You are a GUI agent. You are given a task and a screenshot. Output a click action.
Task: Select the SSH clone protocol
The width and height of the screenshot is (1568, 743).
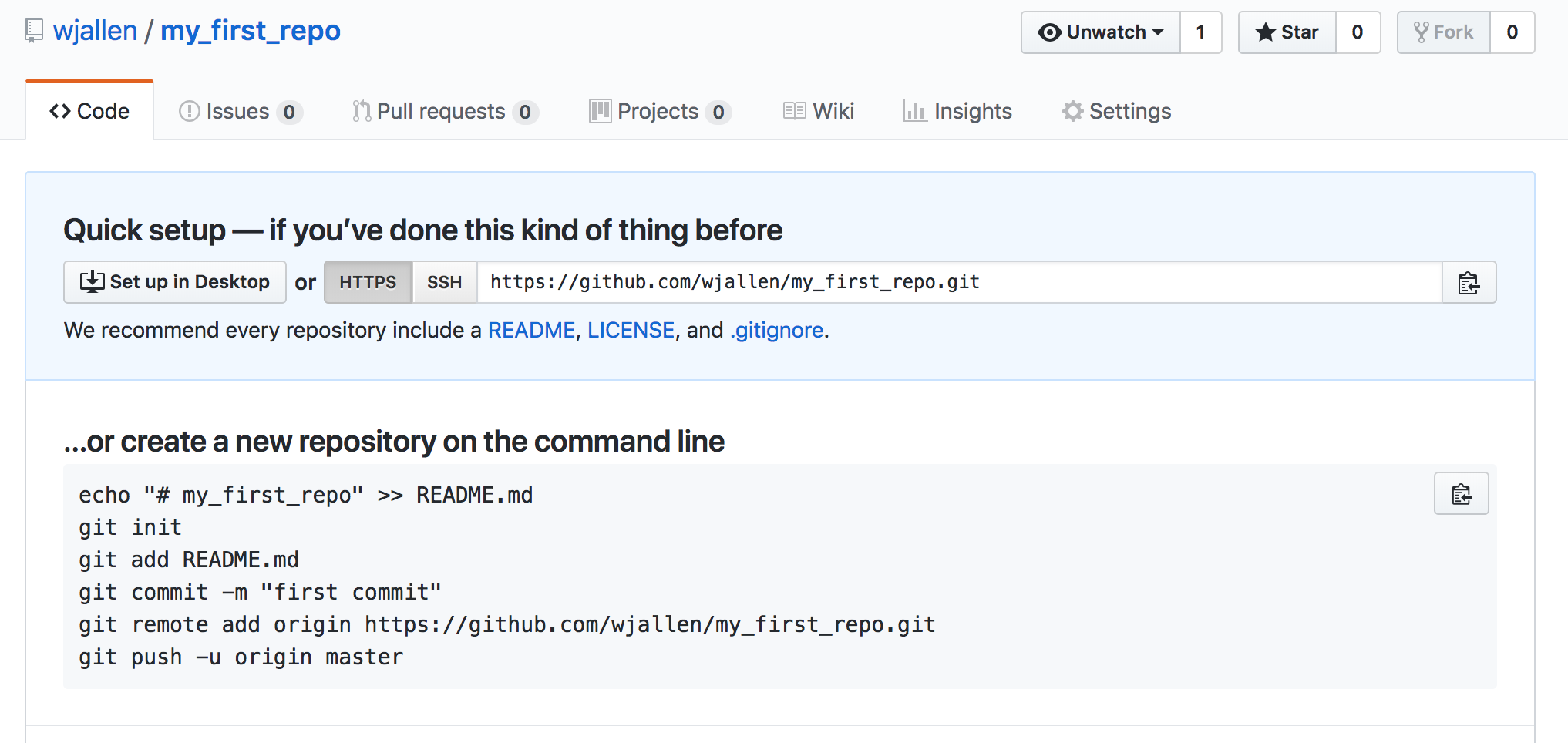point(445,282)
